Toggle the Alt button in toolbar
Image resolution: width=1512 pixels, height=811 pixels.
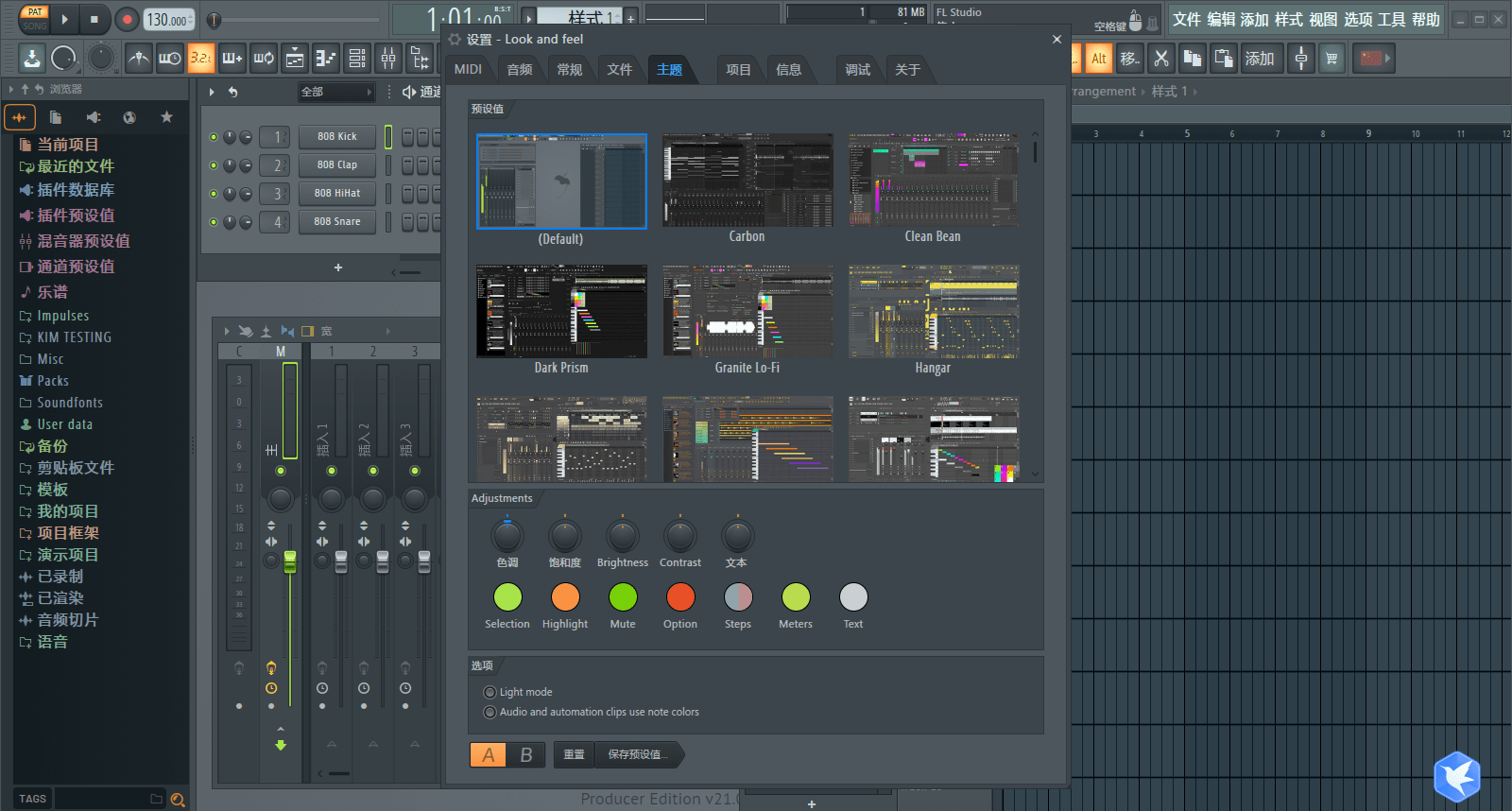1099,59
